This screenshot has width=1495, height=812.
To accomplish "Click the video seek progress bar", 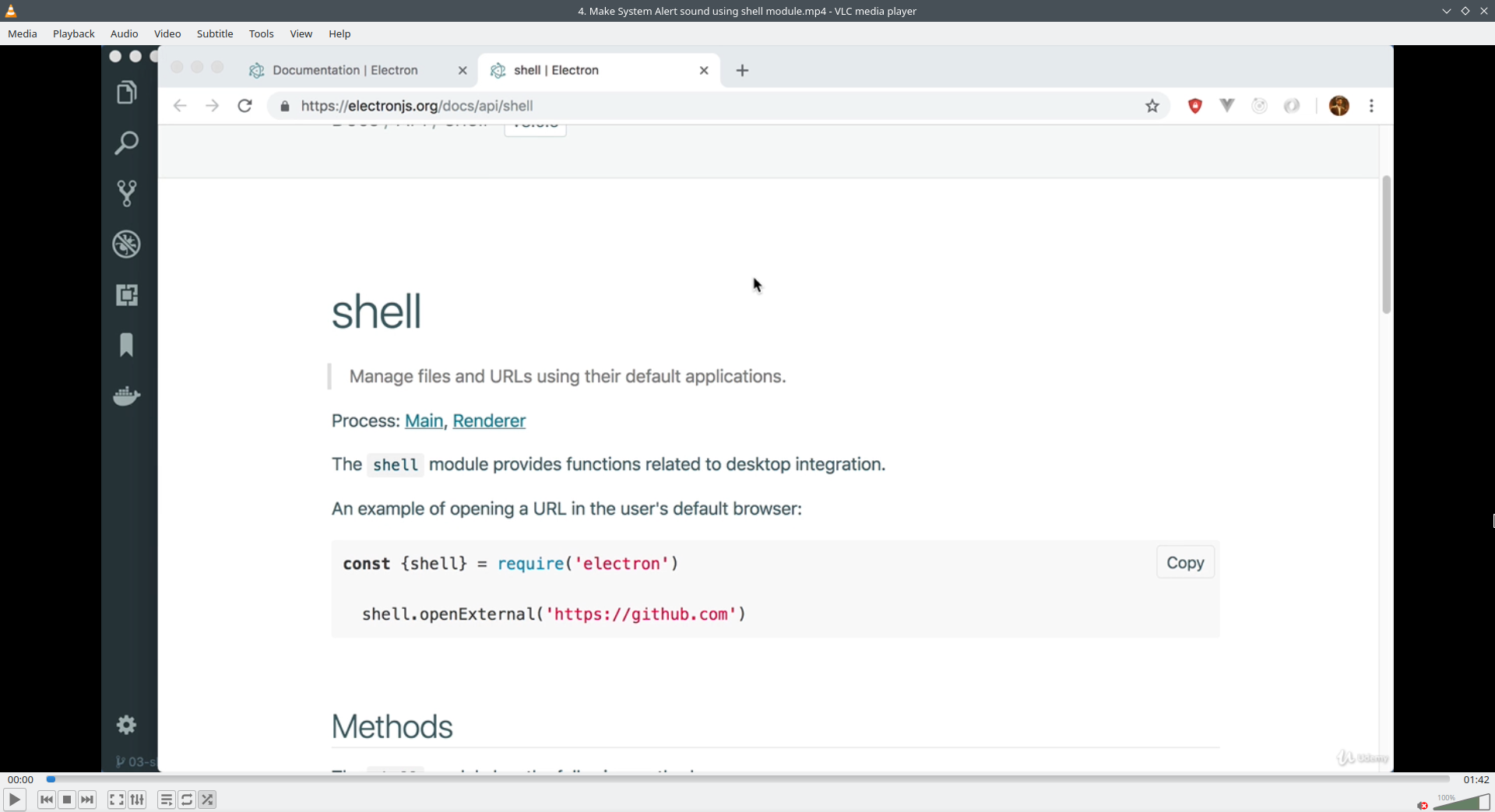I will coord(747,779).
